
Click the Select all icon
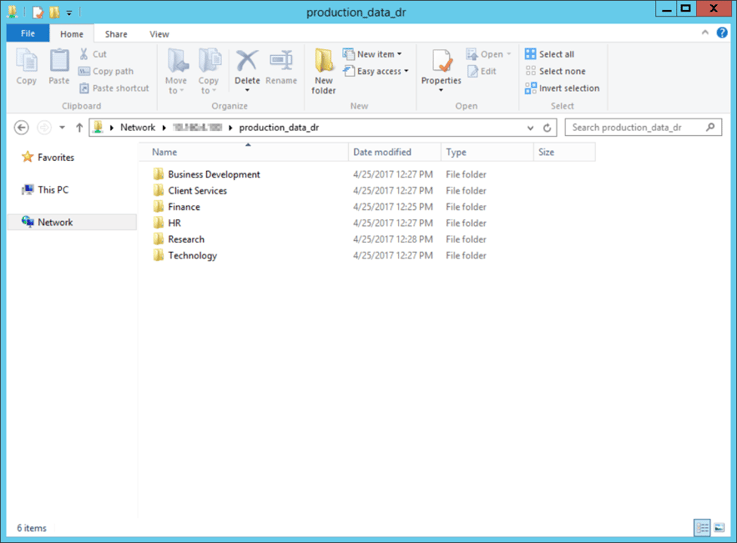point(531,54)
